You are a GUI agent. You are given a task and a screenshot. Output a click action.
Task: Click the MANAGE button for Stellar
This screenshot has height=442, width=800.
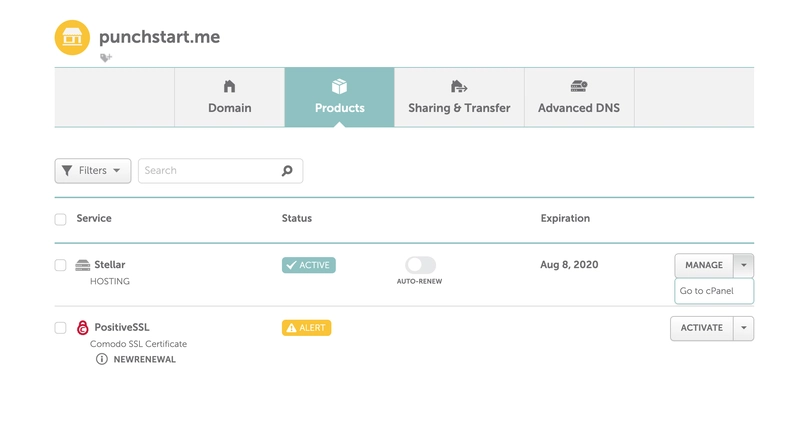[x=704, y=265]
